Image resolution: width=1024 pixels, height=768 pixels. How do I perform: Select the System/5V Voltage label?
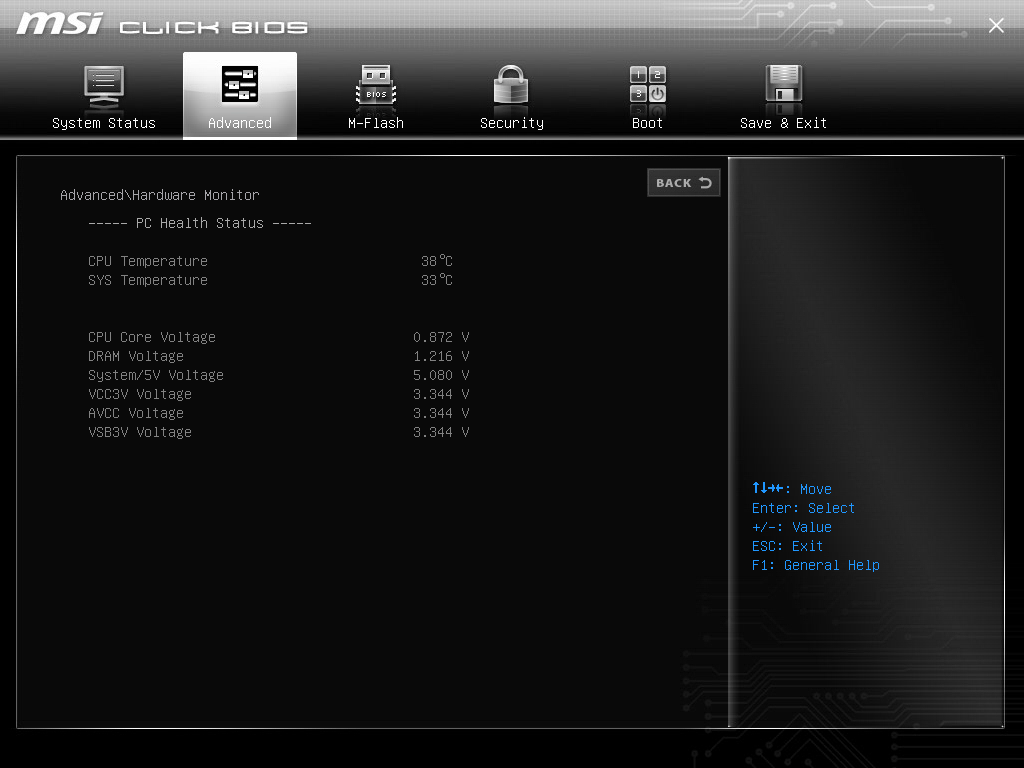point(155,375)
